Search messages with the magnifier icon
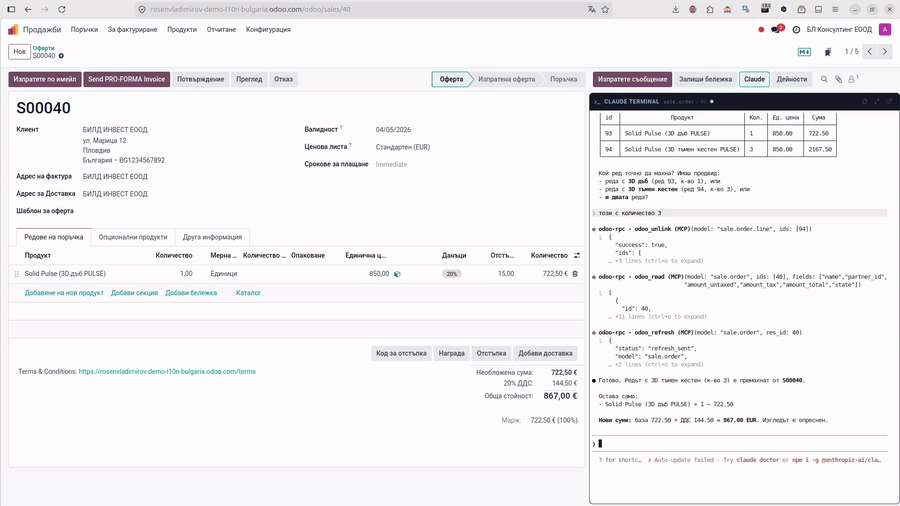900x506 pixels. tap(824, 79)
